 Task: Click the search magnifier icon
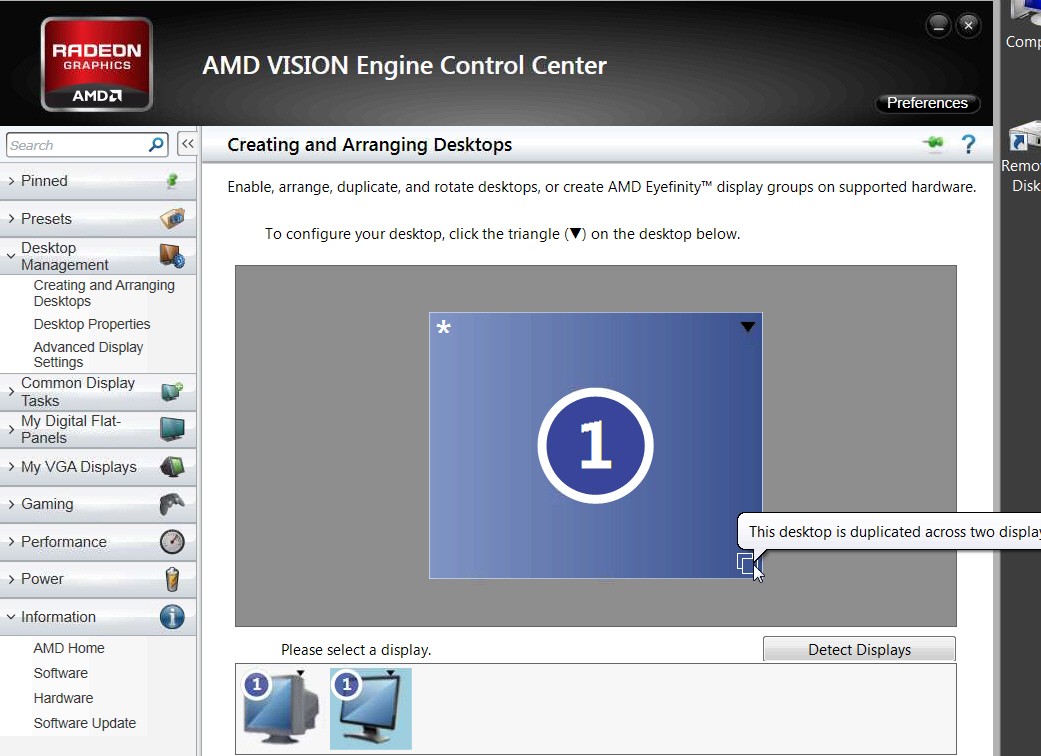click(x=157, y=144)
